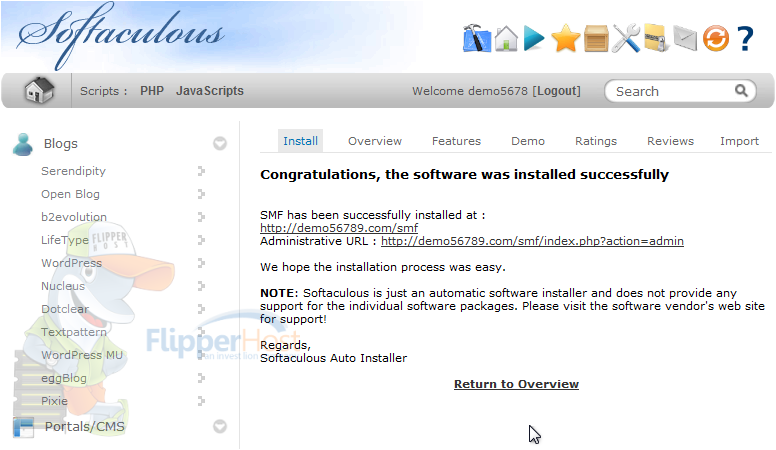Click the arrow icon beside eggBlog
The image size is (776, 450).
tap(201, 378)
